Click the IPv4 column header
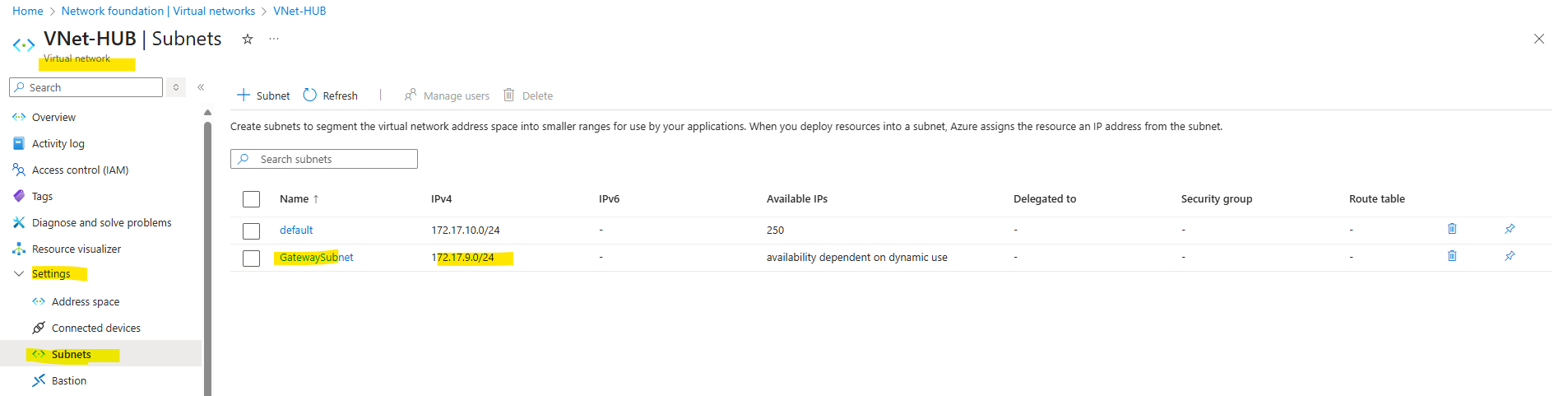The height and width of the screenshot is (396, 1568). pos(441,198)
